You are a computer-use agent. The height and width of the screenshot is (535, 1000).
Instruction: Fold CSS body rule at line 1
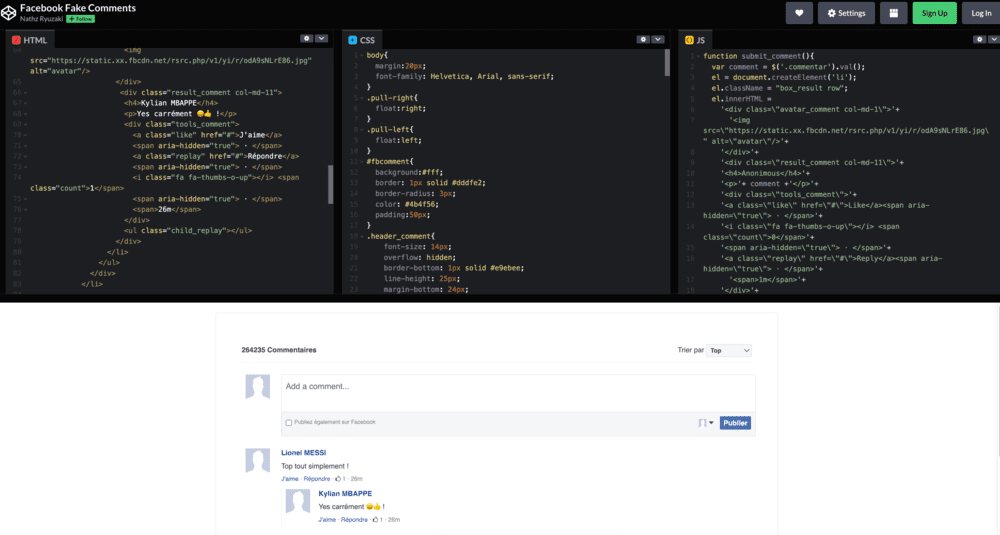tap(362, 56)
